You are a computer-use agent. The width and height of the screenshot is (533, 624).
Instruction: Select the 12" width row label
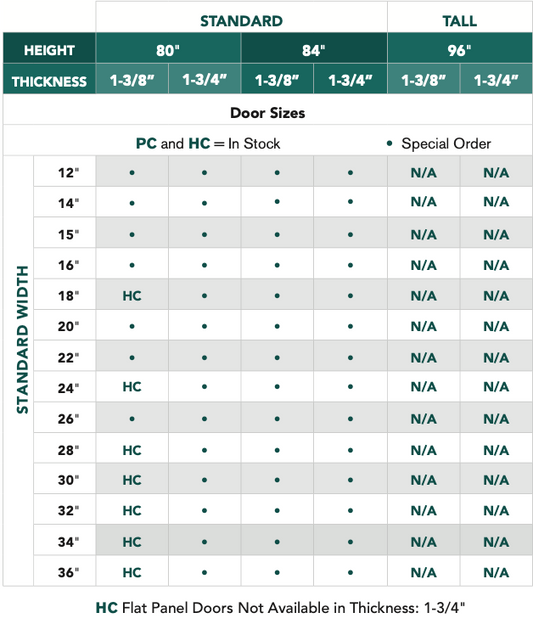(68, 173)
